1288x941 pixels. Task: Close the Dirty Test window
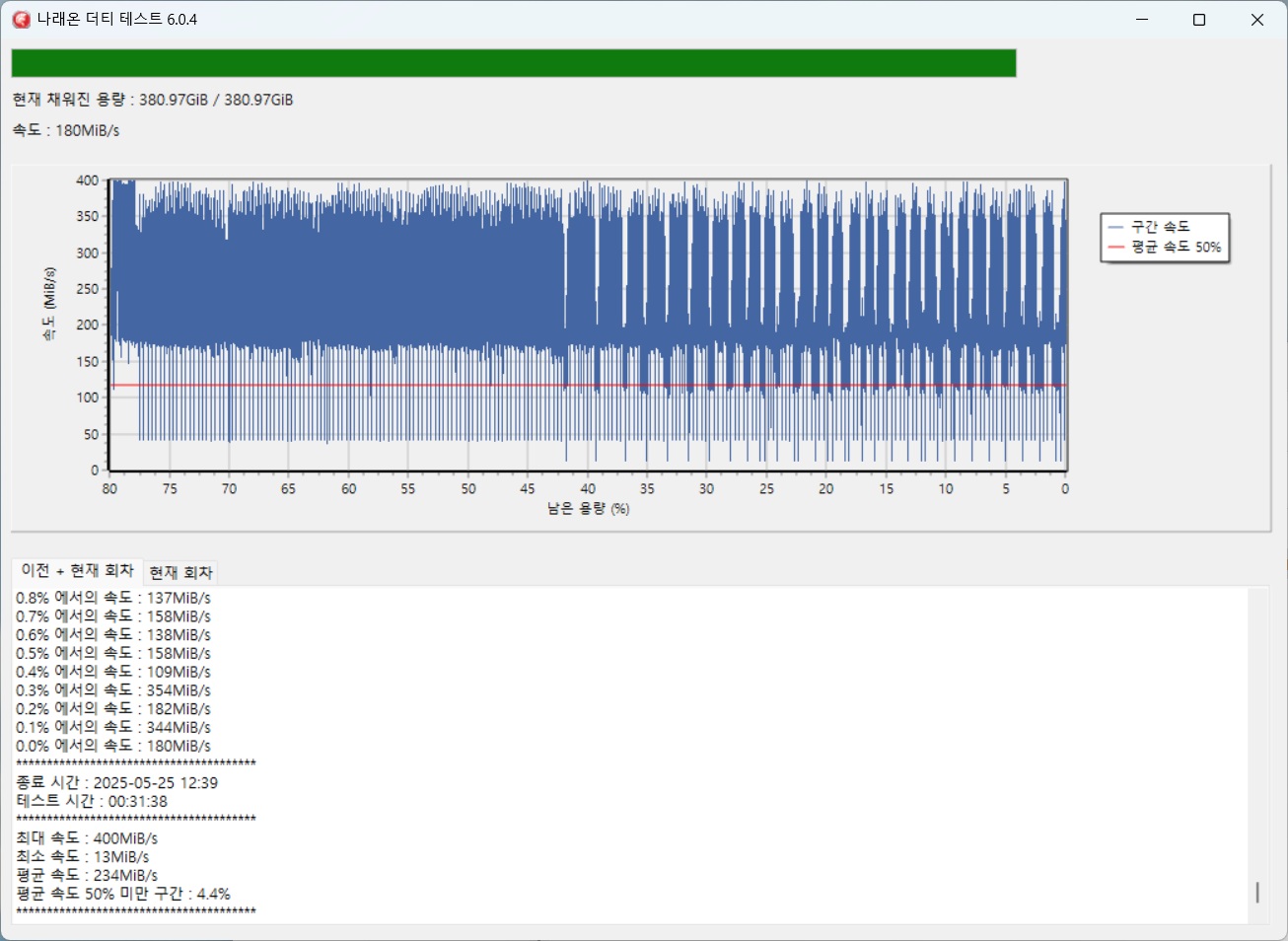pyautogui.click(x=1256, y=20)
